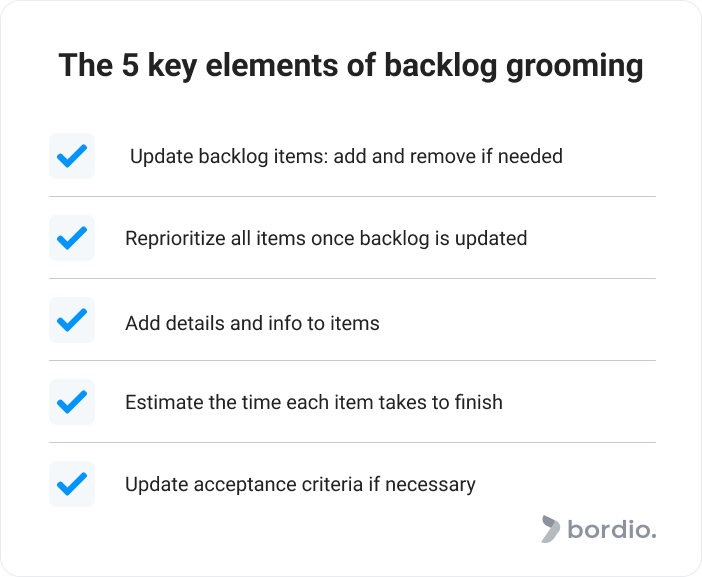The width and height of the screenshot is (702, 577).
Task: Click divider line below Reprioritize all items row
Action: 352,278
